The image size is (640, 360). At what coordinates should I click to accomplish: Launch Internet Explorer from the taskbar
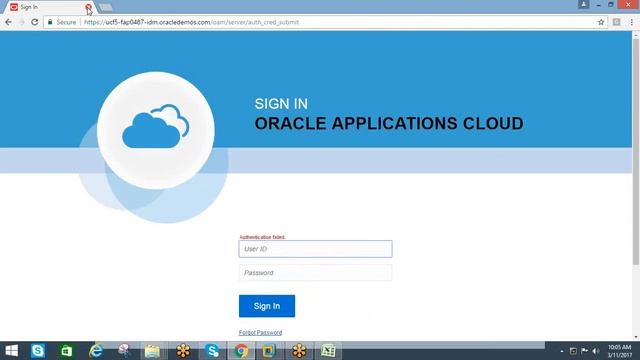pos(96,351)
